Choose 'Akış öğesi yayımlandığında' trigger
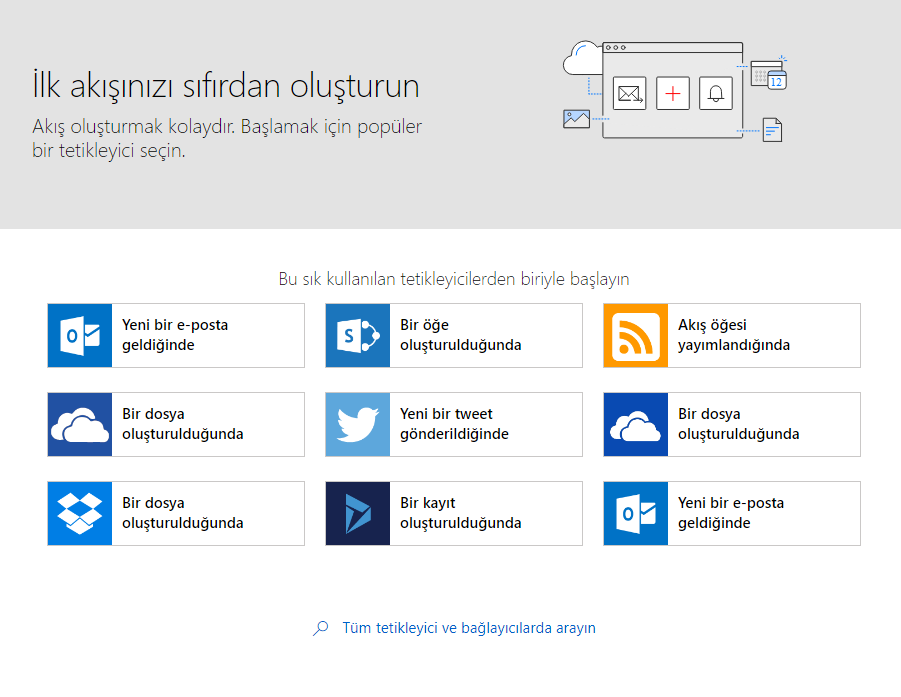This screenshot has height=697, width=901. [x=732, y=336]
